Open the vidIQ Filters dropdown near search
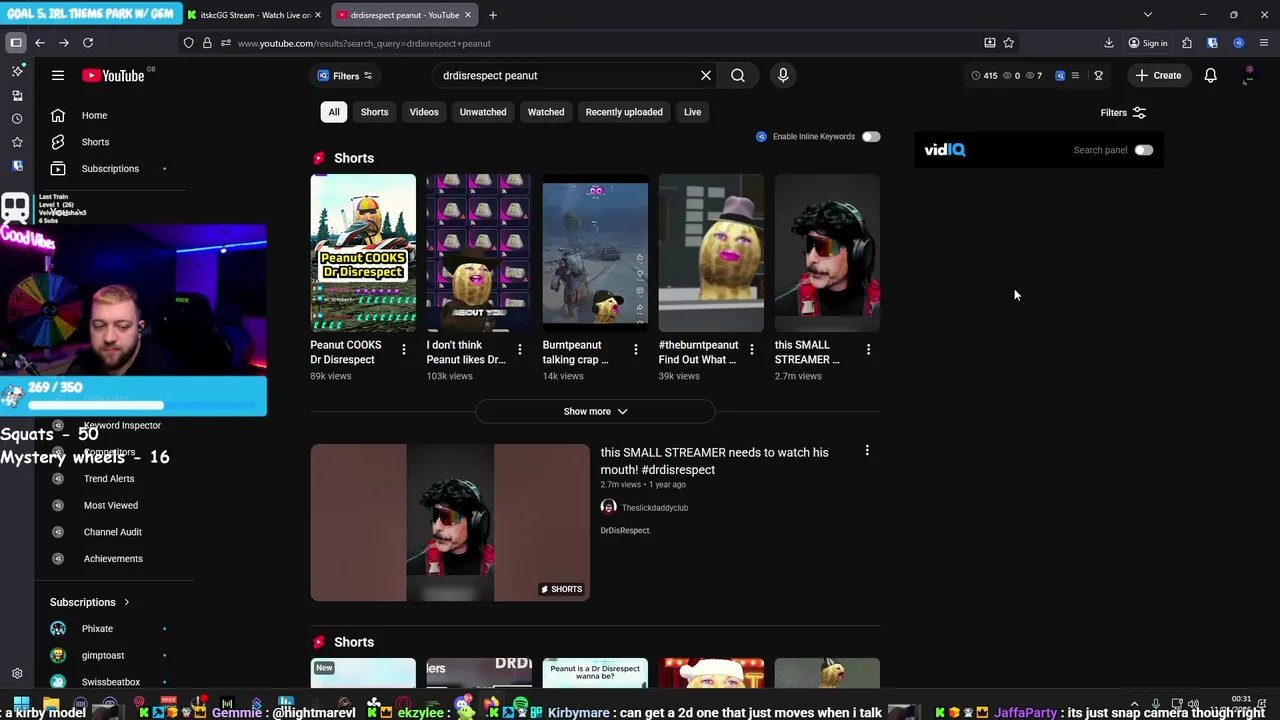1280x720 pixels. click(344, 76)
